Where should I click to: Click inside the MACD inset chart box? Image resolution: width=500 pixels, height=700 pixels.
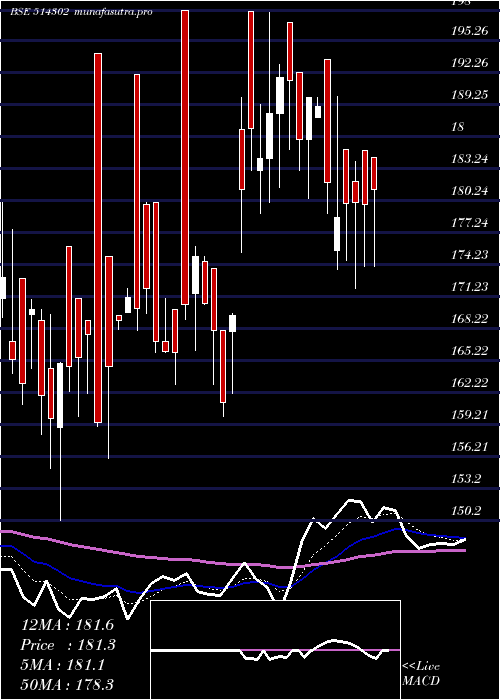pos(275,650)
